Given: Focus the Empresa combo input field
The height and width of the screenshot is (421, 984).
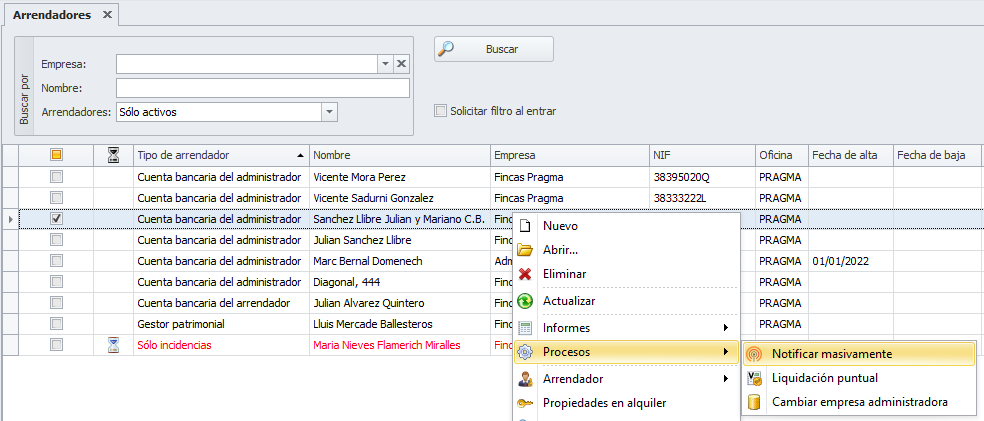Looking at the screenshot, I should coord(247,64).
